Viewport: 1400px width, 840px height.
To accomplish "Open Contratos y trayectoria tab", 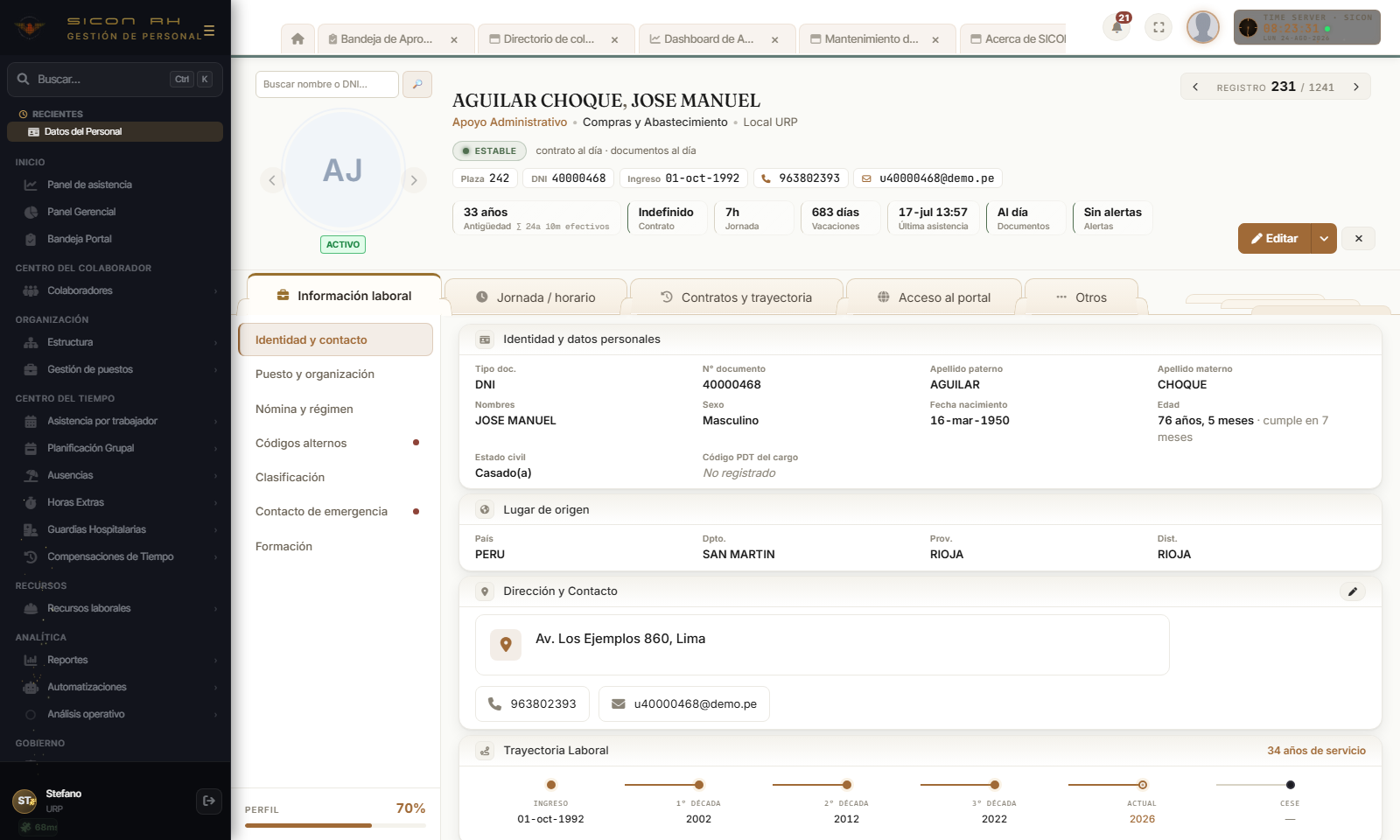I will [x=736, y=297].
